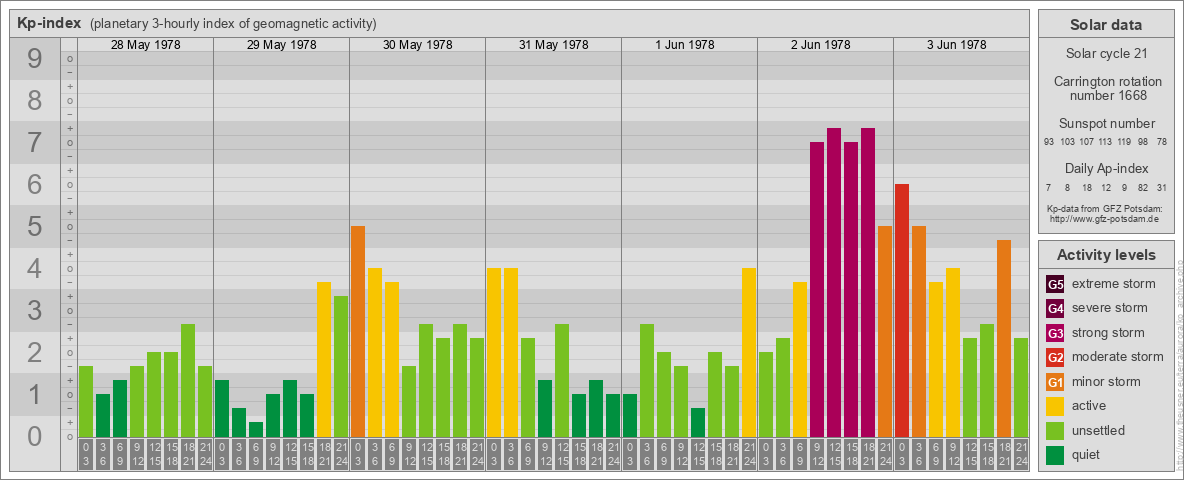Click the yellow 'active' legend swatch
This screenshot has height=480, width=1184.
coord(1055,406)
